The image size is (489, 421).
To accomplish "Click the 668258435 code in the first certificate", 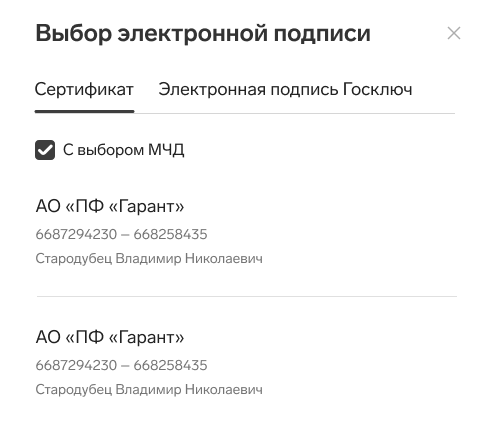I will point(170,234).
